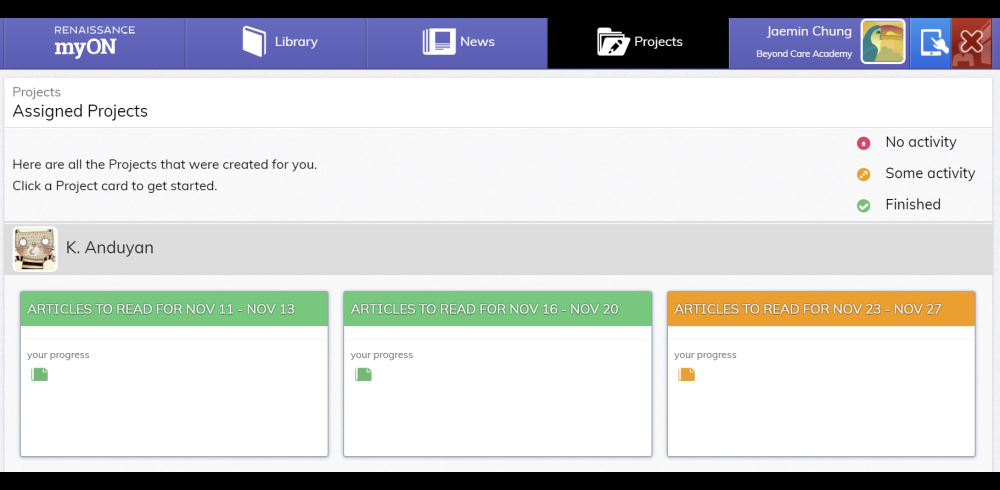
Task: Click the K. Anduyan teacher name
Action: (x=110, y=248)
